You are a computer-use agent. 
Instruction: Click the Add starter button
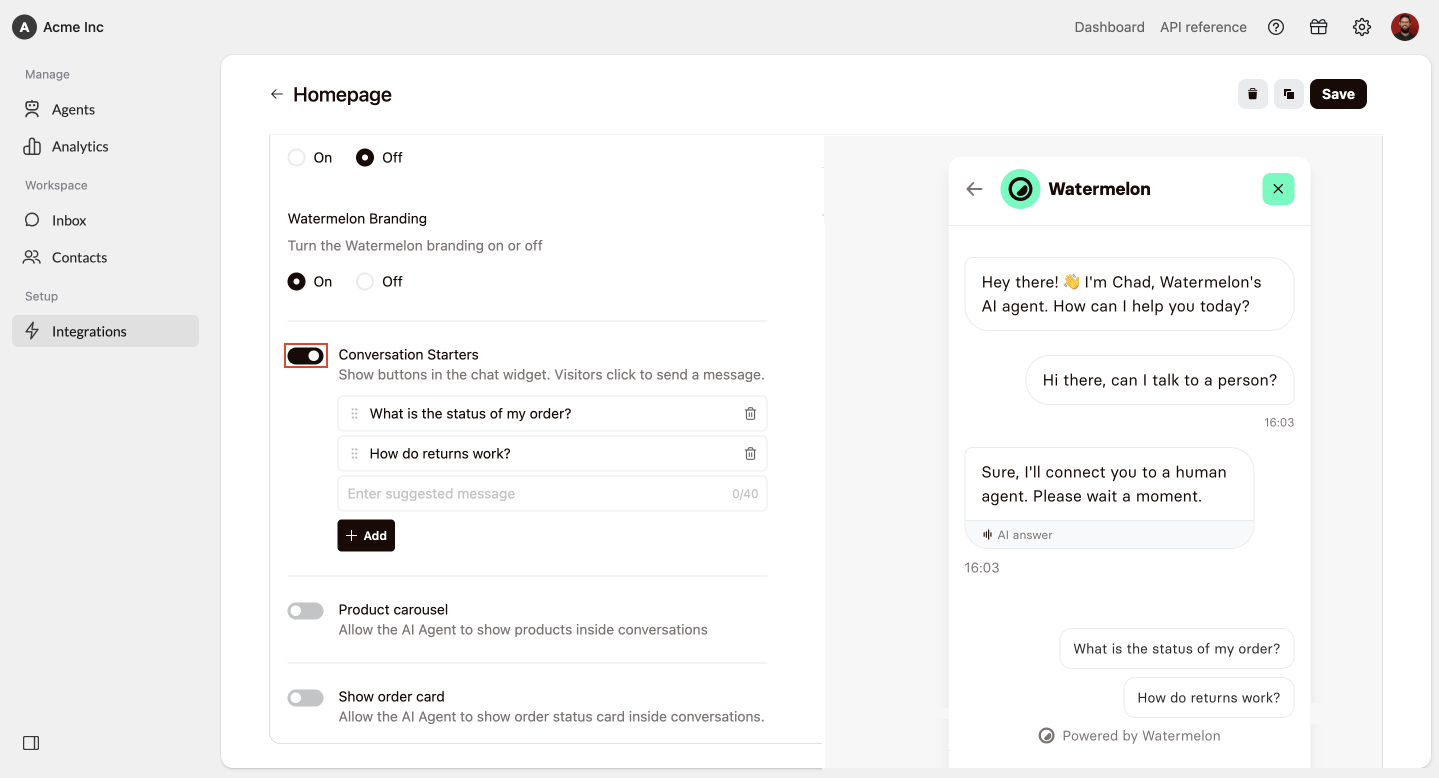pos(366,536)
